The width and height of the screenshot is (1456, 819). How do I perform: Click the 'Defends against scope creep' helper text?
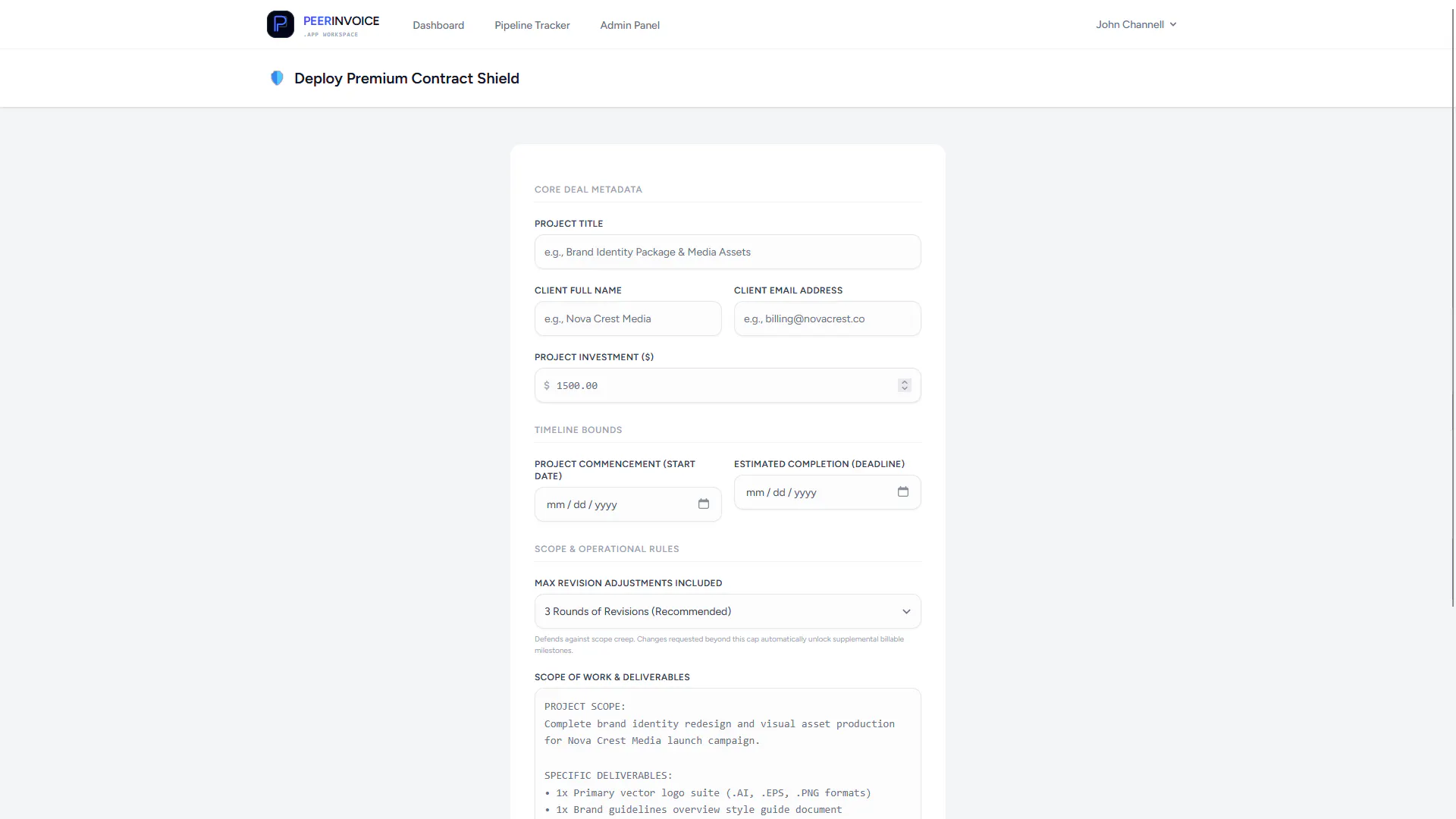tap(719, 645)
